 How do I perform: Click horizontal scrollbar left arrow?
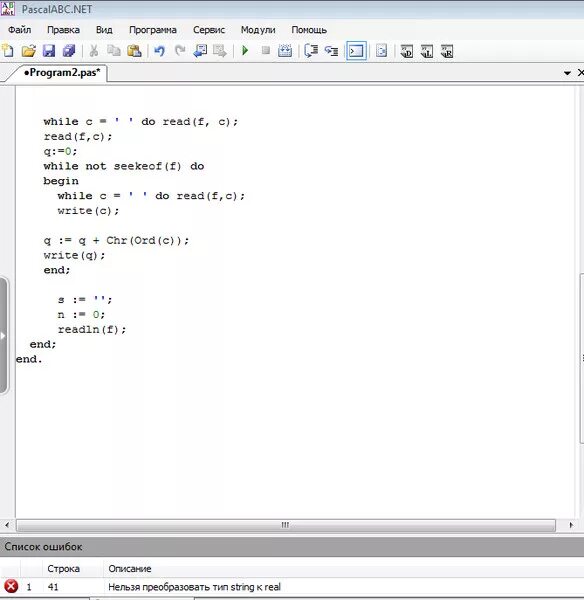pos(7,525)
